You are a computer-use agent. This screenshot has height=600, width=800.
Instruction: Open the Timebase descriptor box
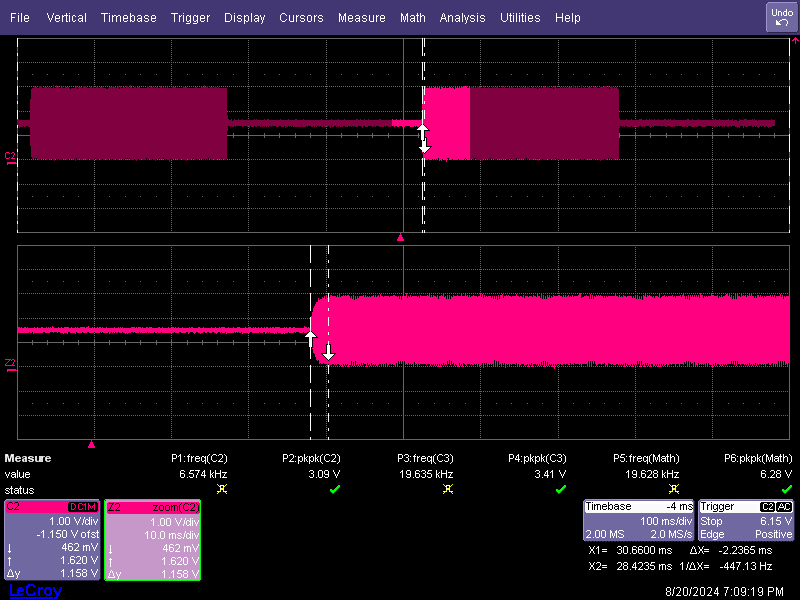(638, 520)
